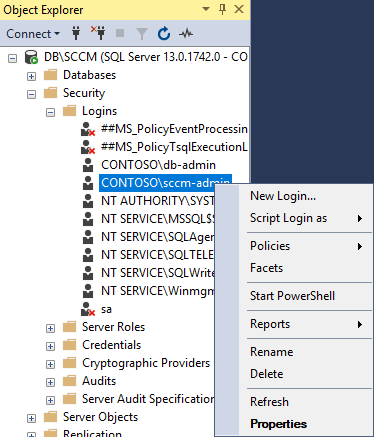Click the NT AUTHORITY\SYSTEM login icon
This screenshot has width=374, height=437.
88,201
